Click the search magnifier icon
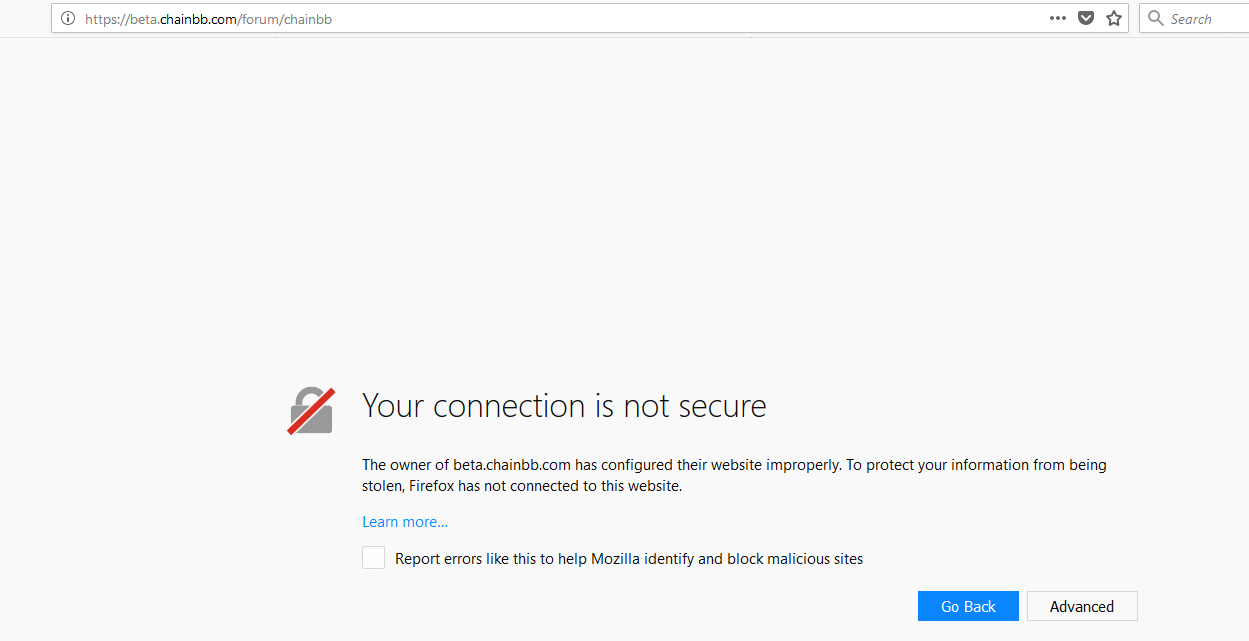 (x=1156, y=18)
